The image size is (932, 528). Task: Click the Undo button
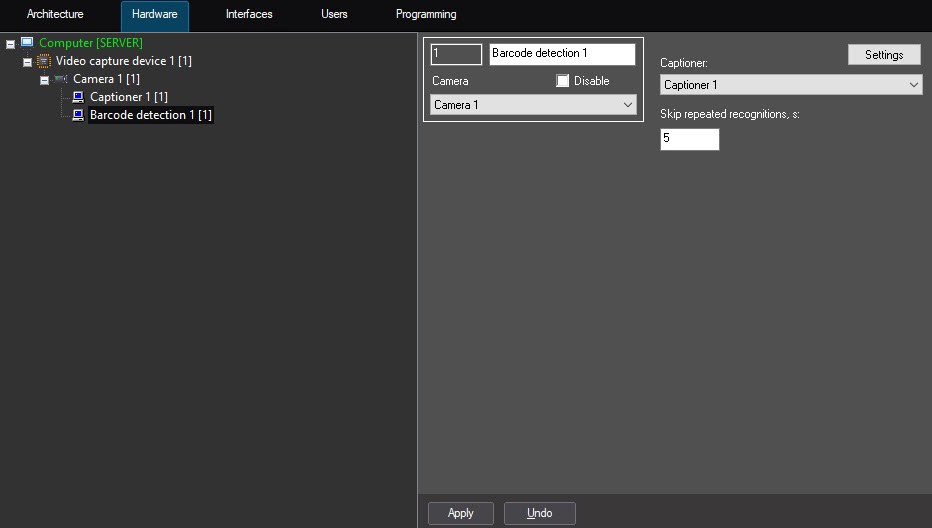540,513
